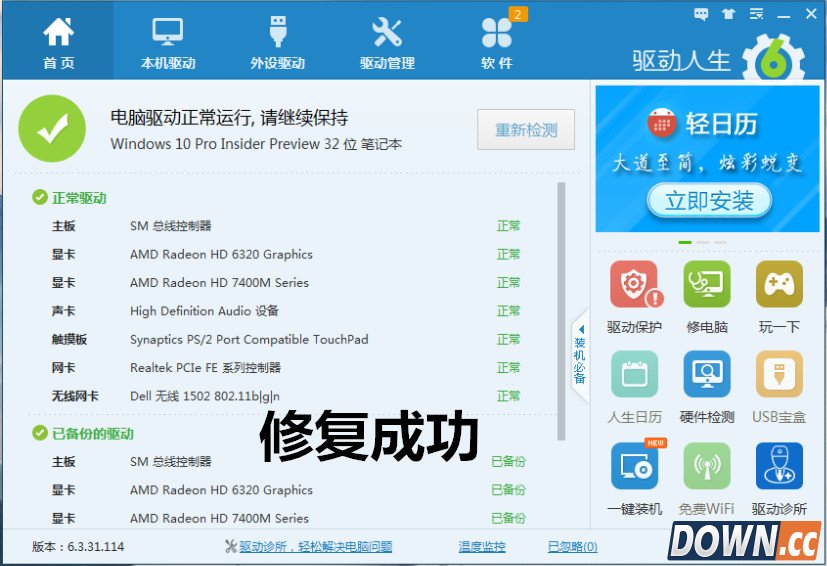Open the 驱动管理 tab
This screenshot has height=566, width=827.
coord(387,42)
